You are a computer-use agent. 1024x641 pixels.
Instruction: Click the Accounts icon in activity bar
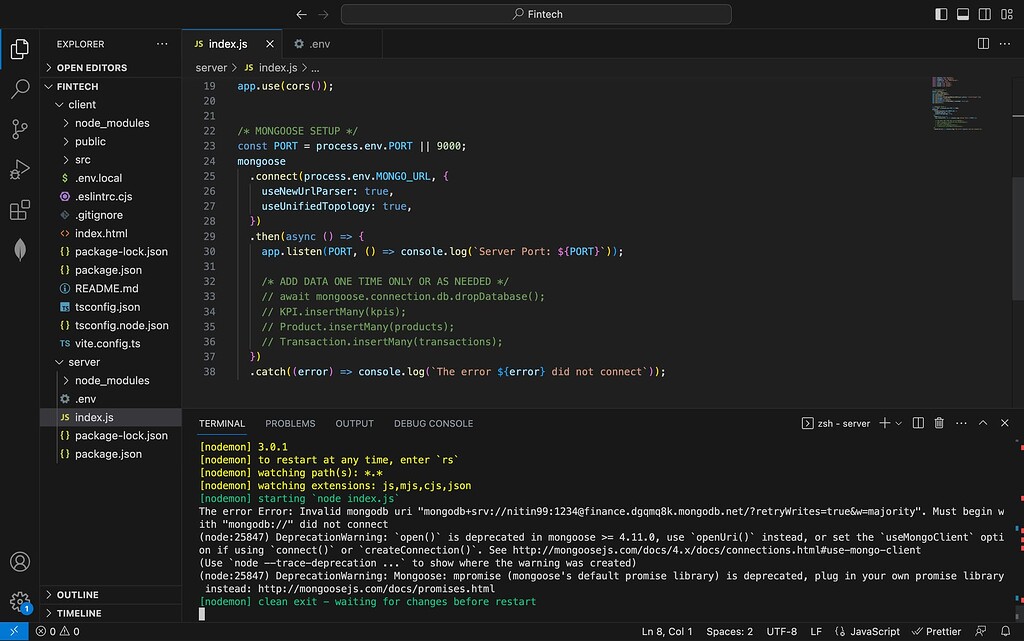[20, 562]
